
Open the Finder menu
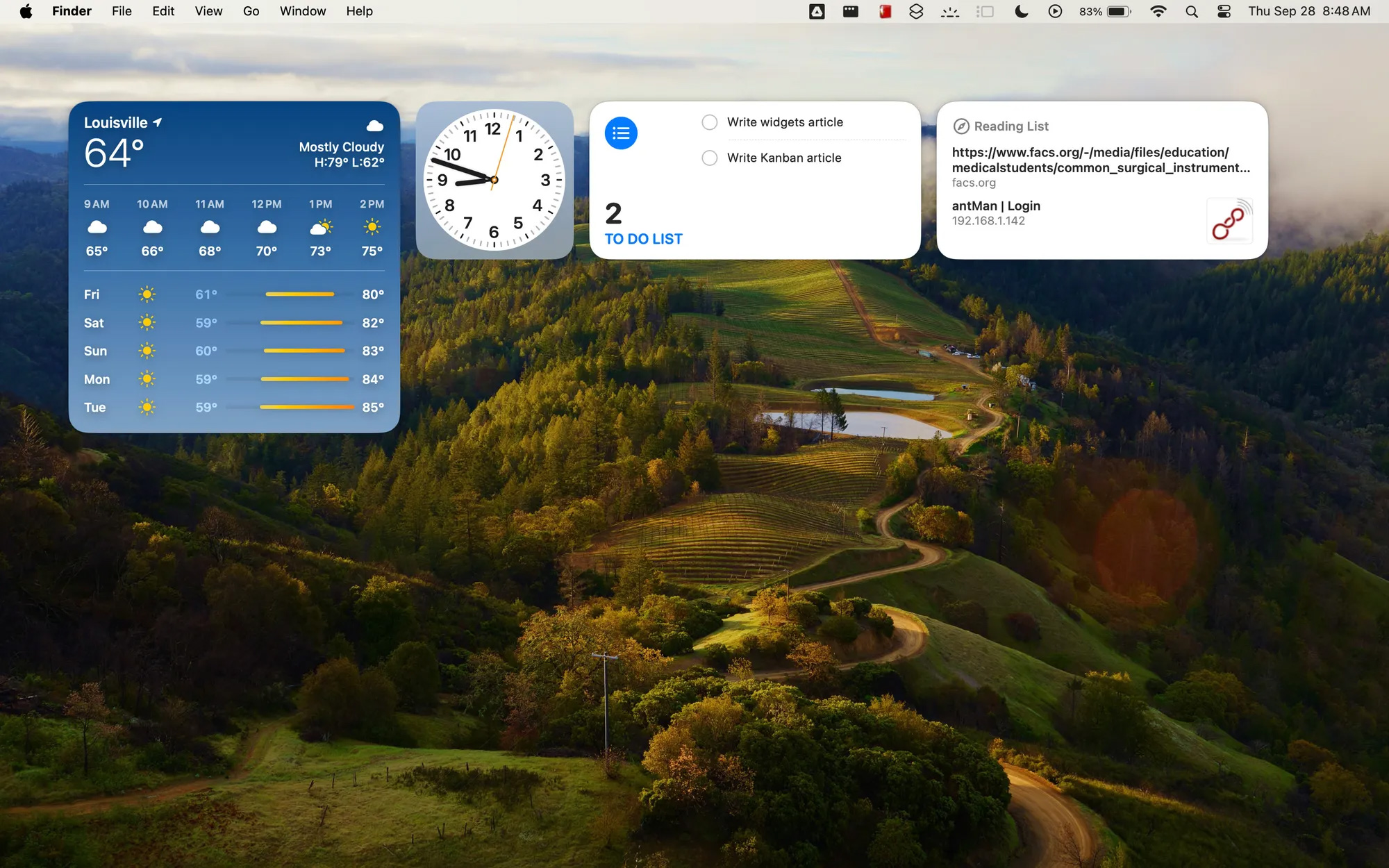point(72,11)
